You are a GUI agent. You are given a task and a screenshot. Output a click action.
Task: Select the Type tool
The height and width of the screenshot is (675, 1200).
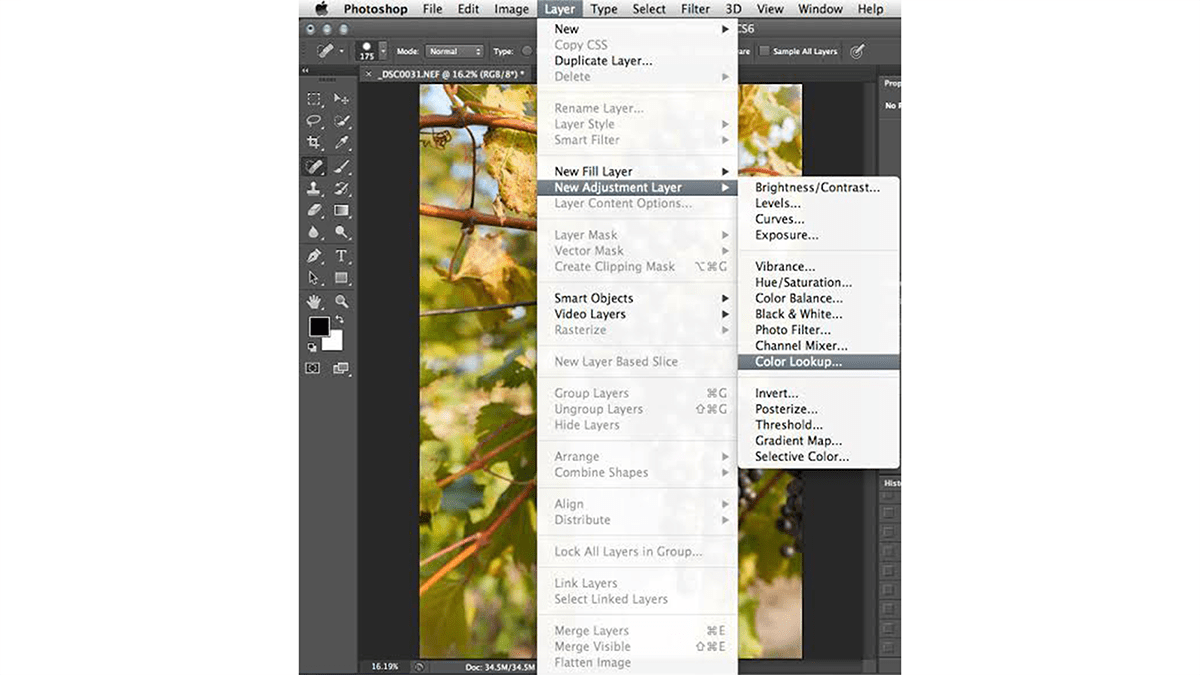pos(342,256)
